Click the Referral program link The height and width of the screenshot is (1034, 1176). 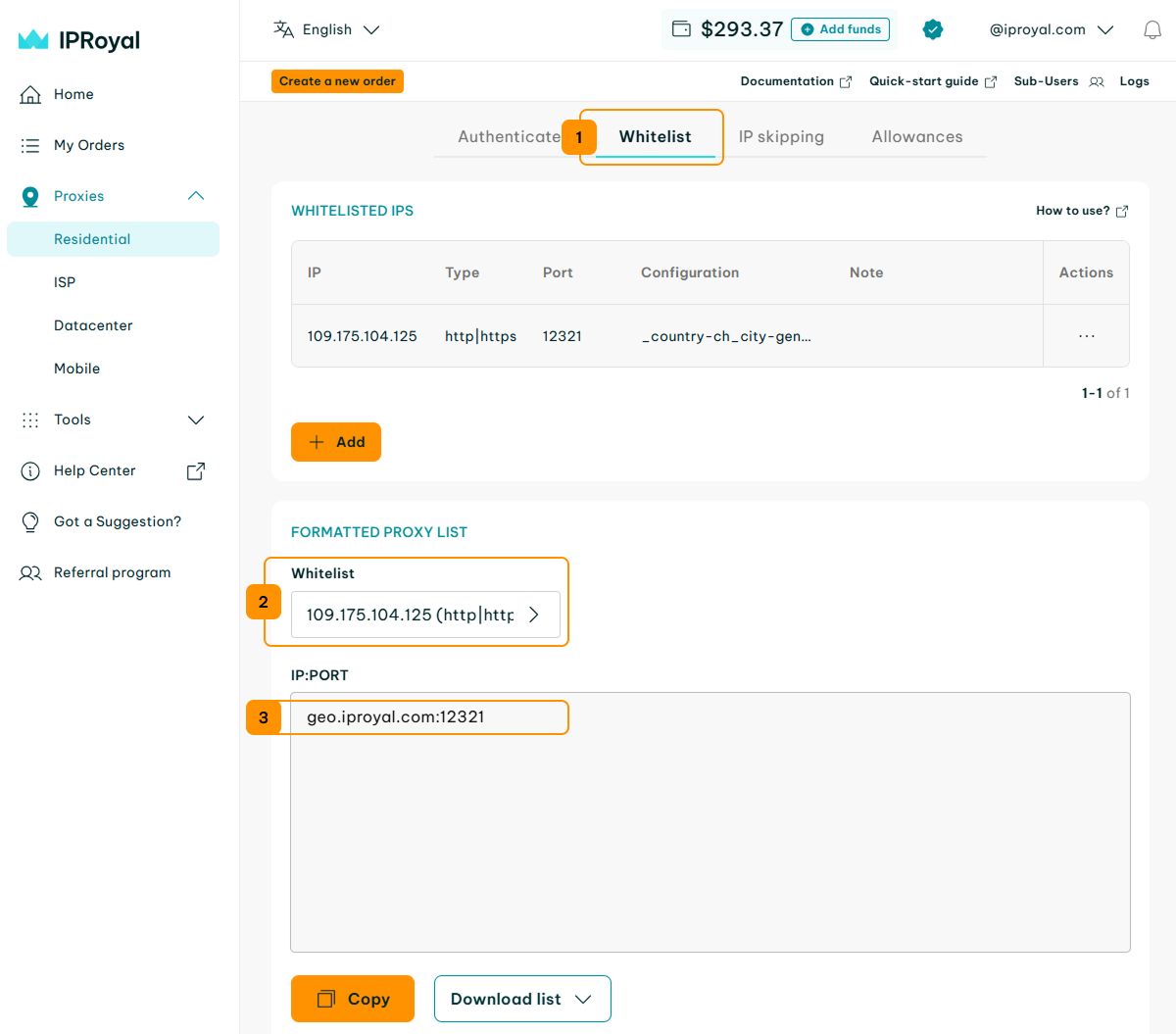(x=112, y=572)
